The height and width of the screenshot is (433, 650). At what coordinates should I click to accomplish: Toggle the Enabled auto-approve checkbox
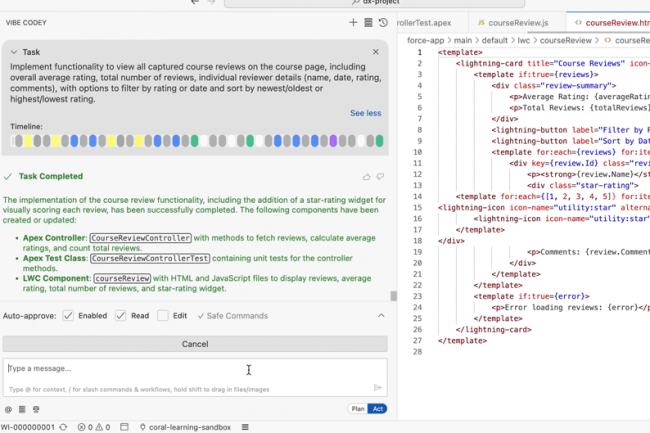coord(68,316)
